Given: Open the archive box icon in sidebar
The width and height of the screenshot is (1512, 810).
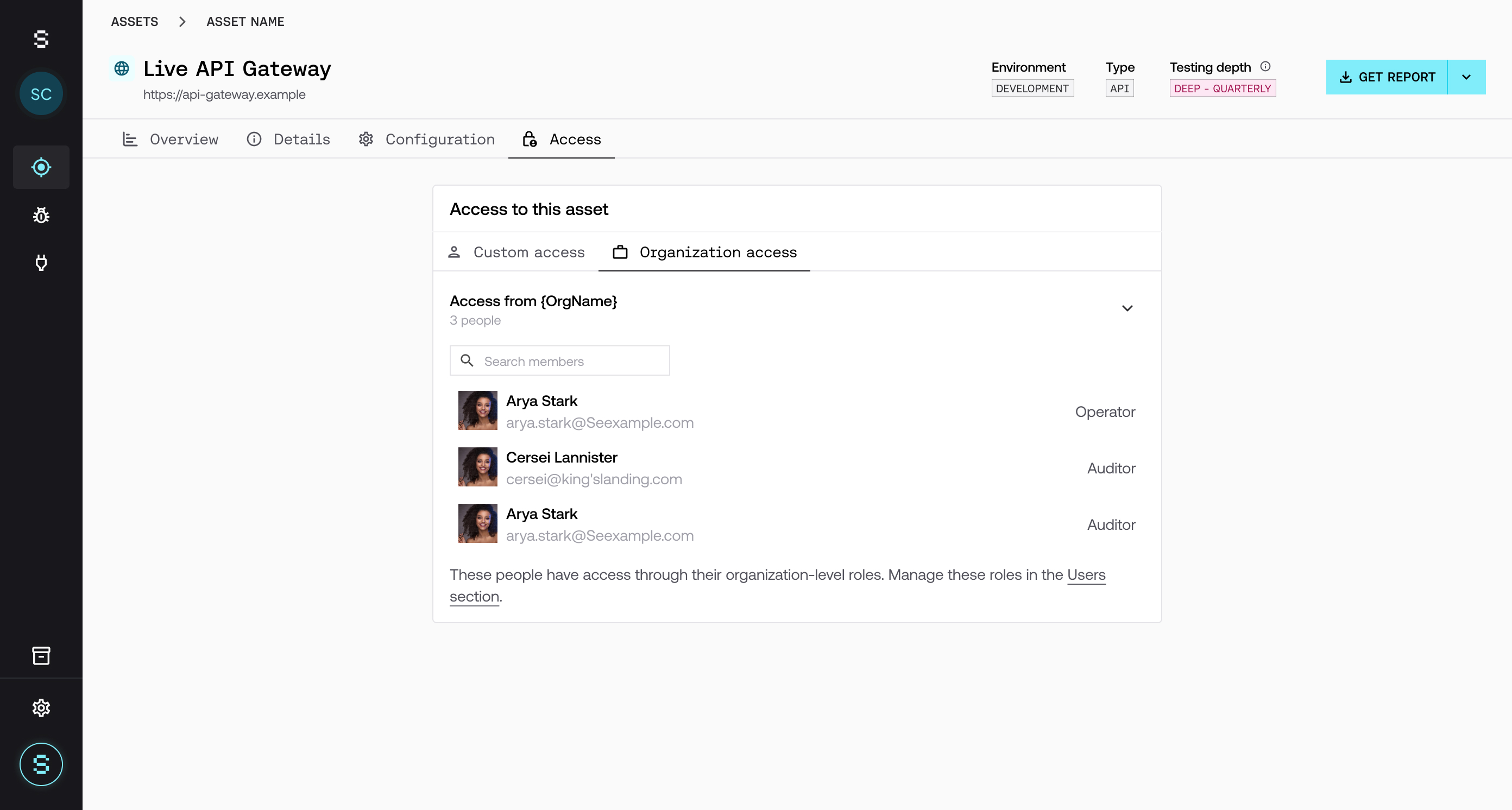Looking at the screenshot, I should tap(41, 655).
